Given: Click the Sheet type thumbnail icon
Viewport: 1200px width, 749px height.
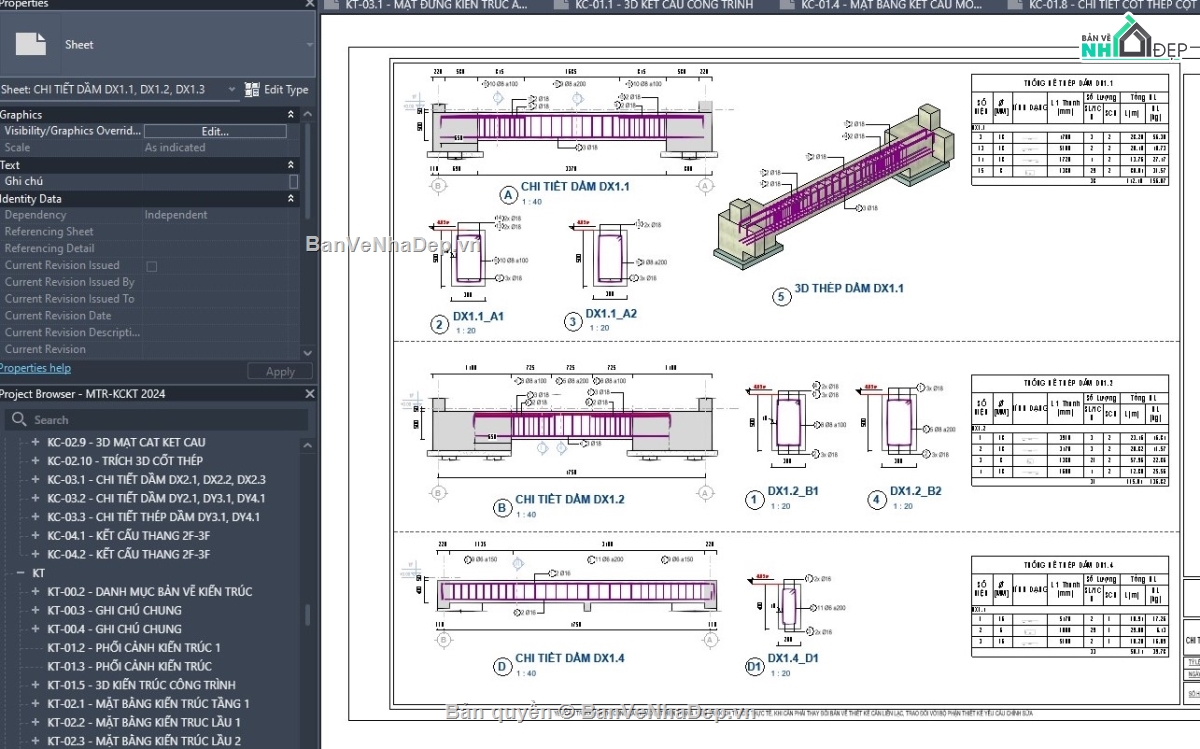Looking at the screenshot, I should [x=32, y=44].
